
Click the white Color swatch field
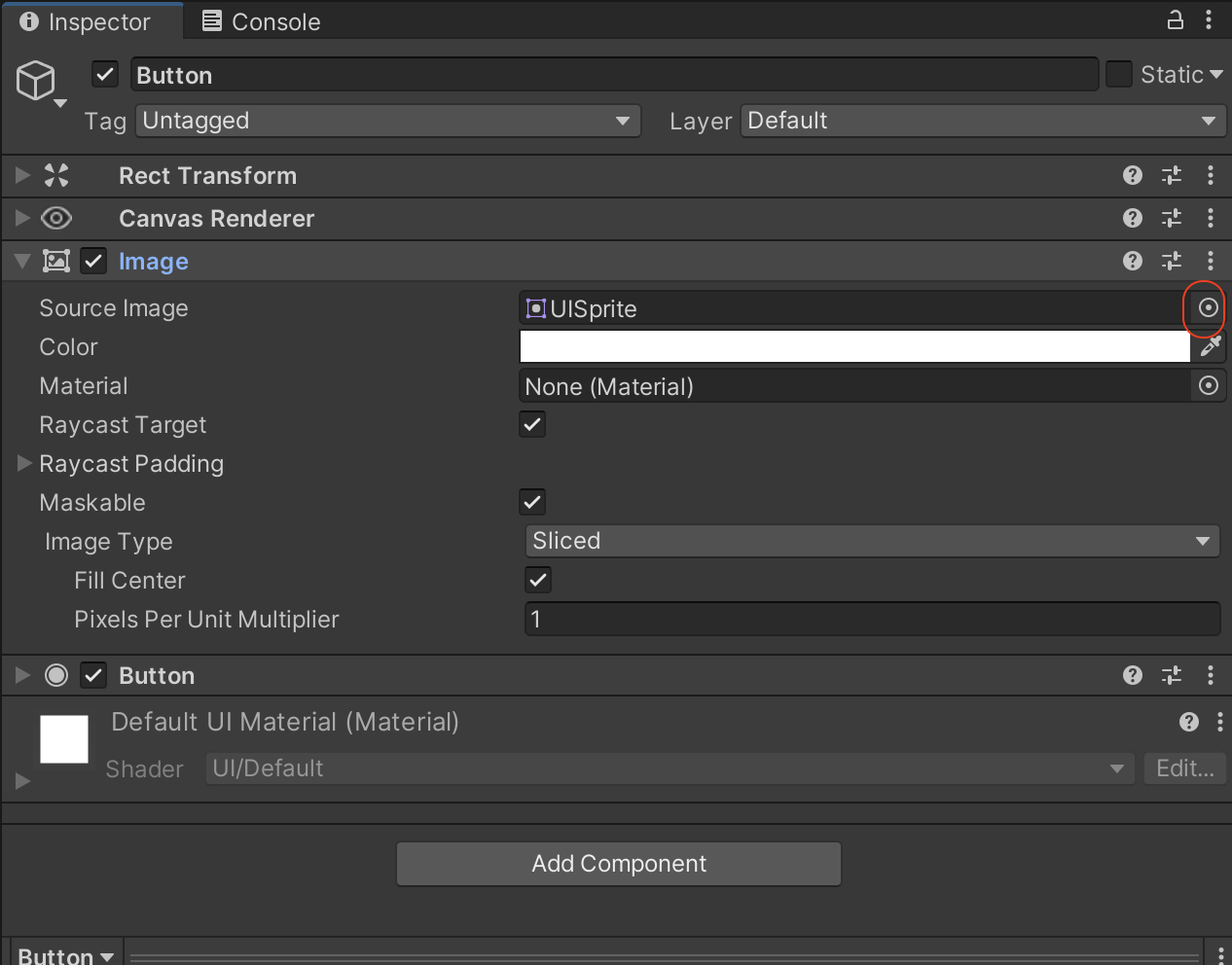click(x=854, y=347)
